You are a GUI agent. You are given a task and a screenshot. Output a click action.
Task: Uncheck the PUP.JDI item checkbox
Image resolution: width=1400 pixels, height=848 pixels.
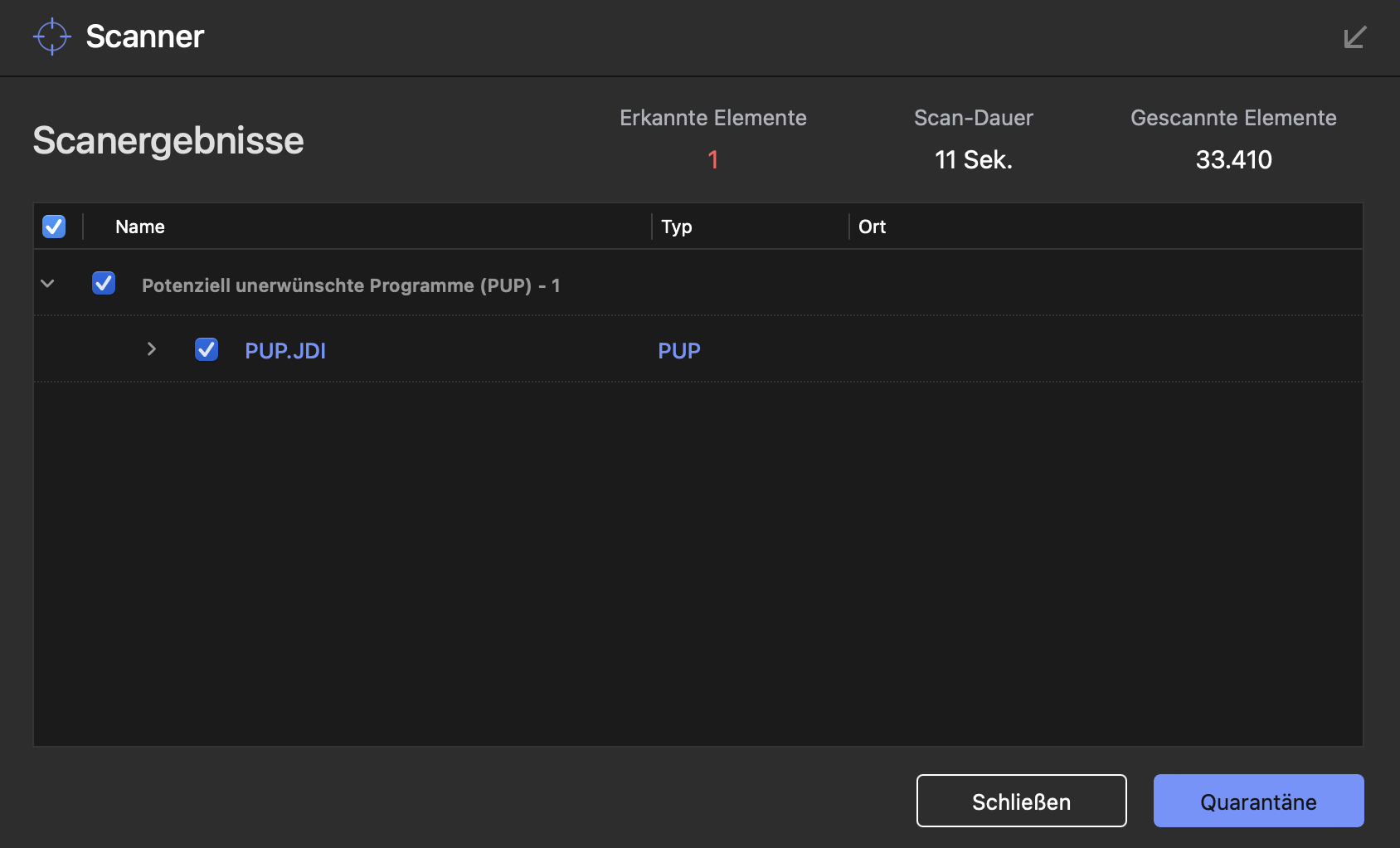(x=207, y=349)
